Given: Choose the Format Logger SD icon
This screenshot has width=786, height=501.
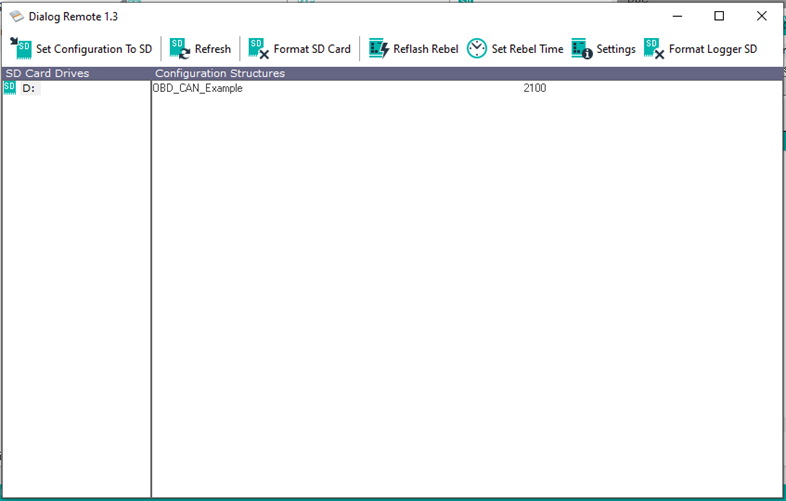Looking at the screenshot, I should (655, 48).
